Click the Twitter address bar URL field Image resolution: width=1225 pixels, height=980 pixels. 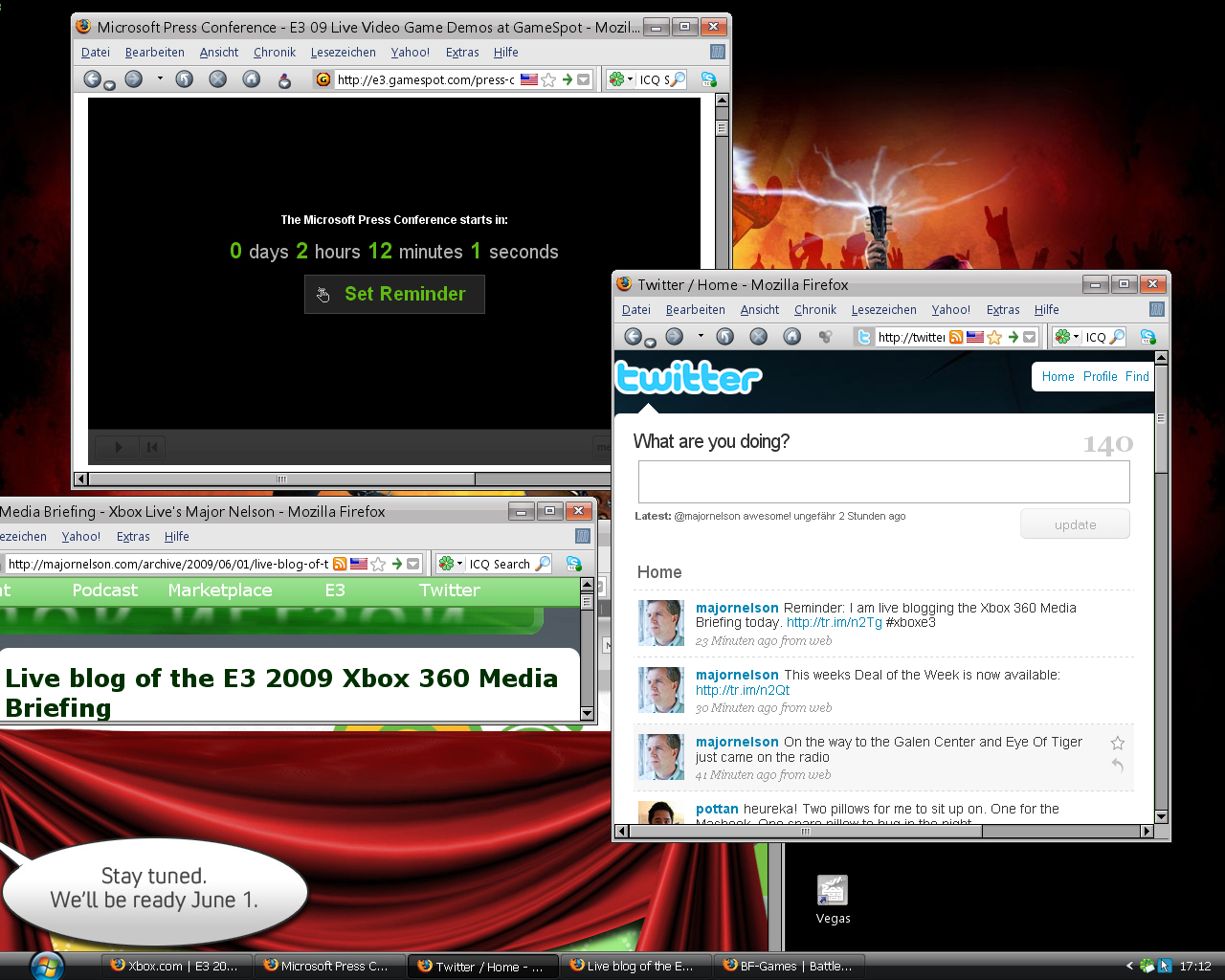click(x=911, y=337)
